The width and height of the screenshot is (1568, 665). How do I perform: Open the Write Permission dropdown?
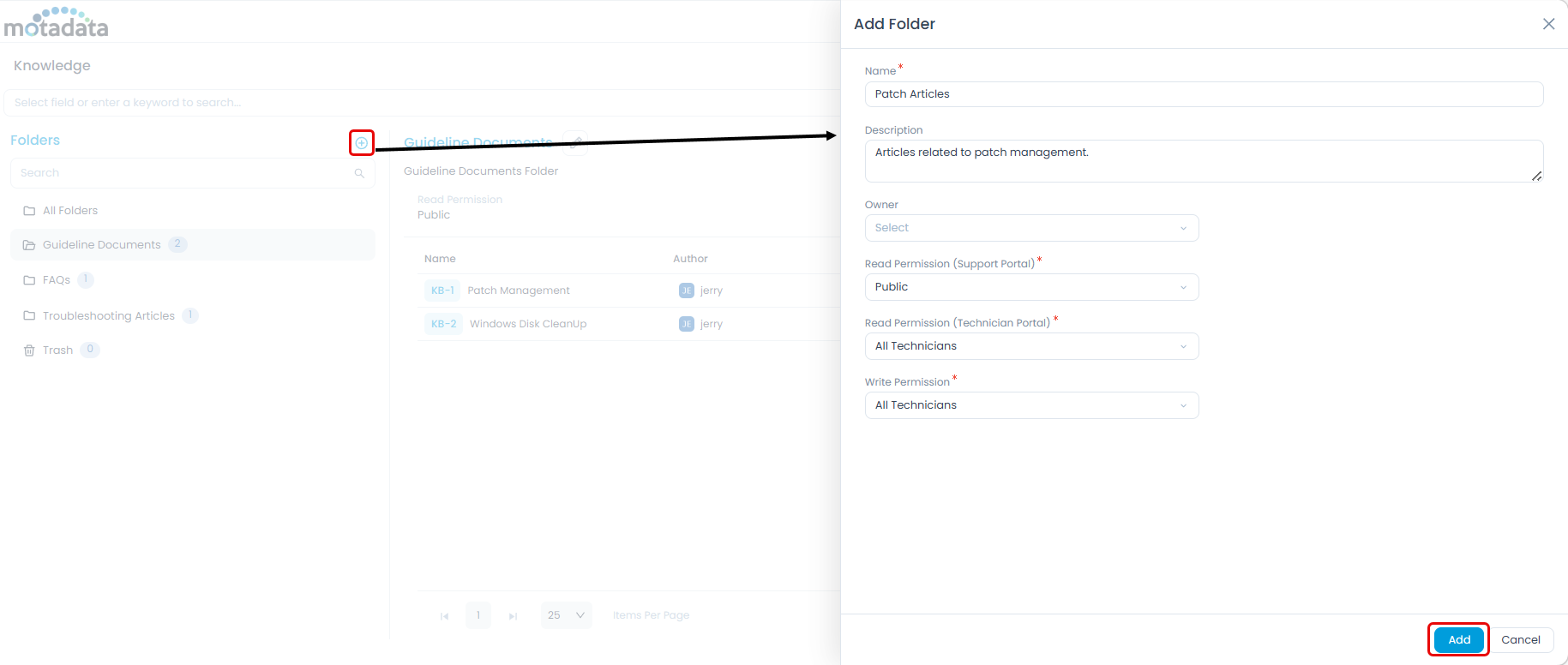[x=1031, y=405]
